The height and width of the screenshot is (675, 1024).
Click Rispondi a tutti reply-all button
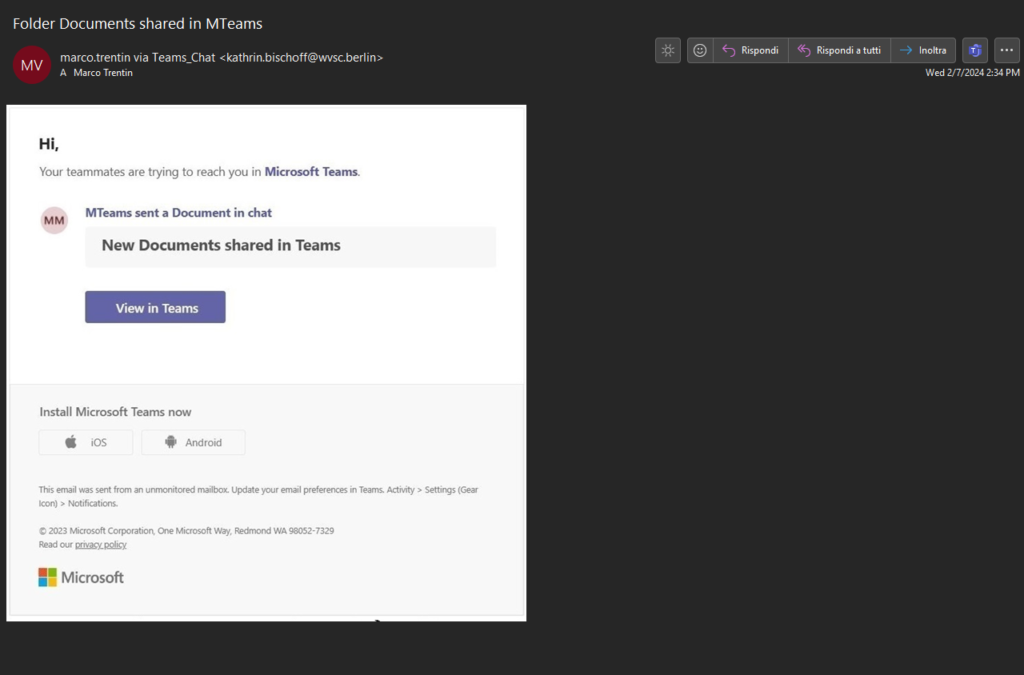point(839,50)
